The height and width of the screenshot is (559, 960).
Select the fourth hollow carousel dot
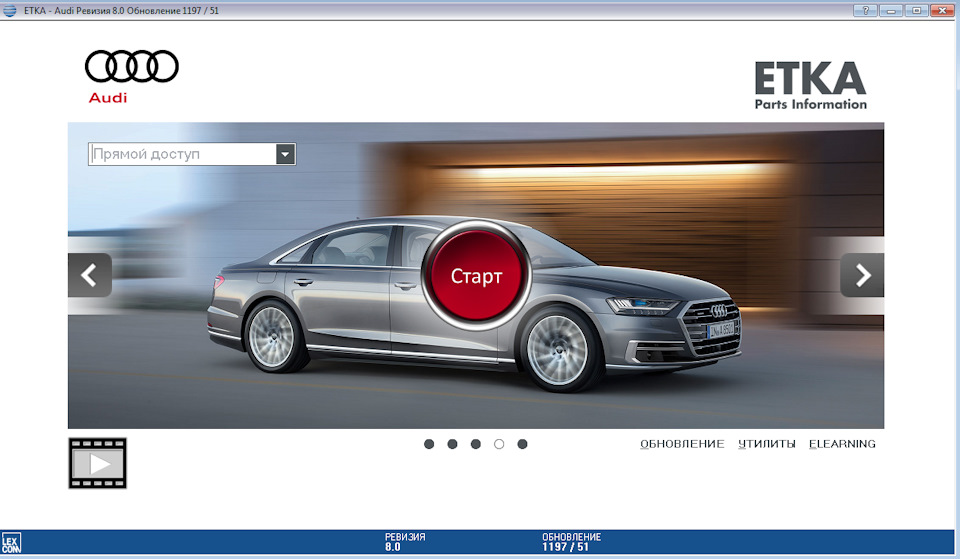point(499,444)
